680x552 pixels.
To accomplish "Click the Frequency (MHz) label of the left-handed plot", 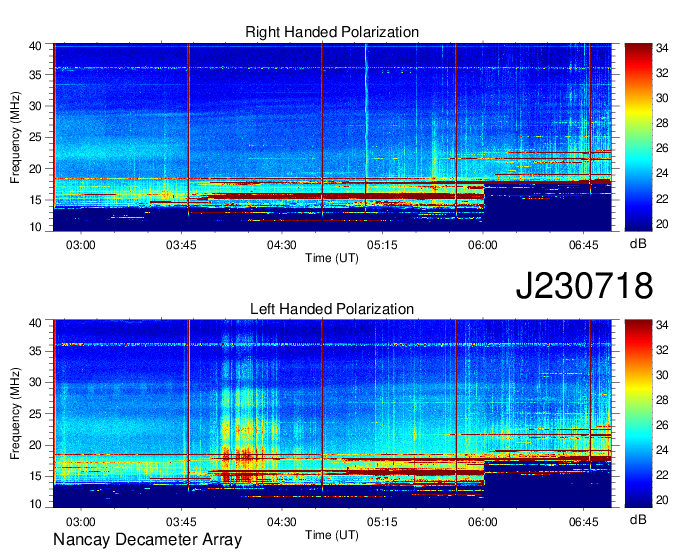I will click(x=15, y=414).
